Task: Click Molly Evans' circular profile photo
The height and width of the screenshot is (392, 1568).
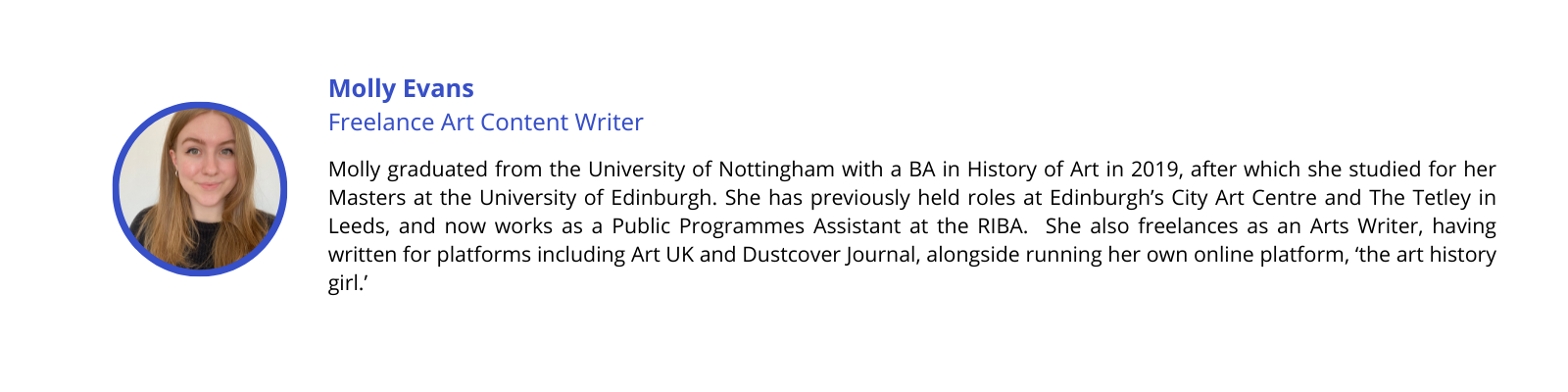Action: (x=200, y=189)
